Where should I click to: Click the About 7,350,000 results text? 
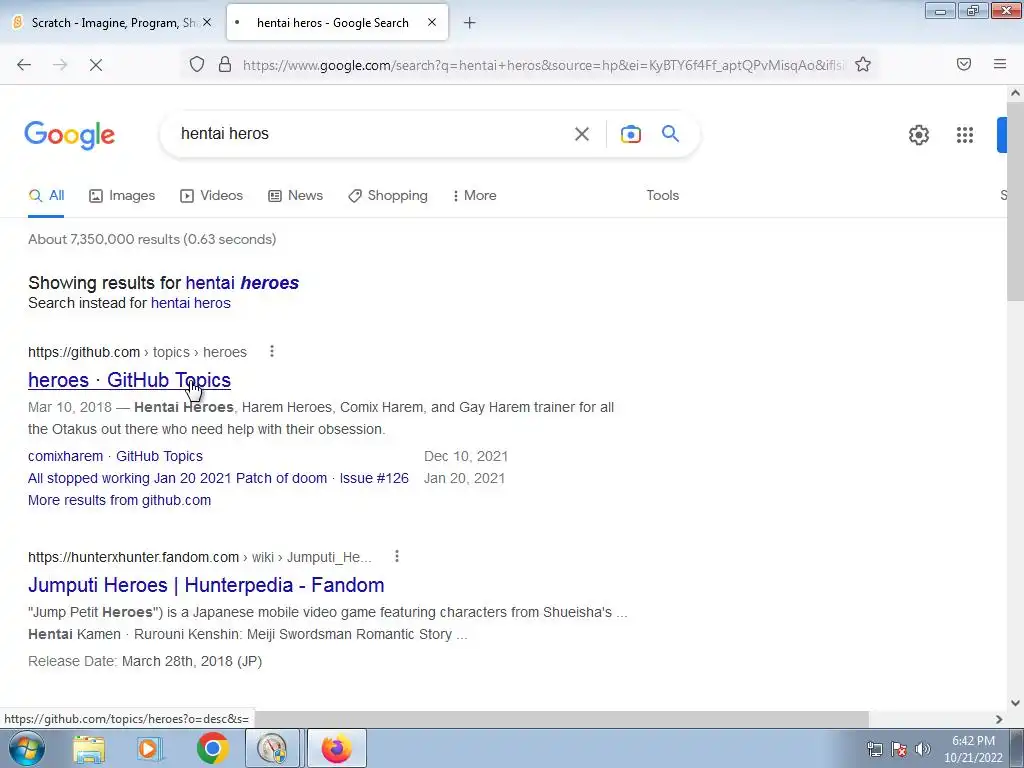tap(152, 239)
